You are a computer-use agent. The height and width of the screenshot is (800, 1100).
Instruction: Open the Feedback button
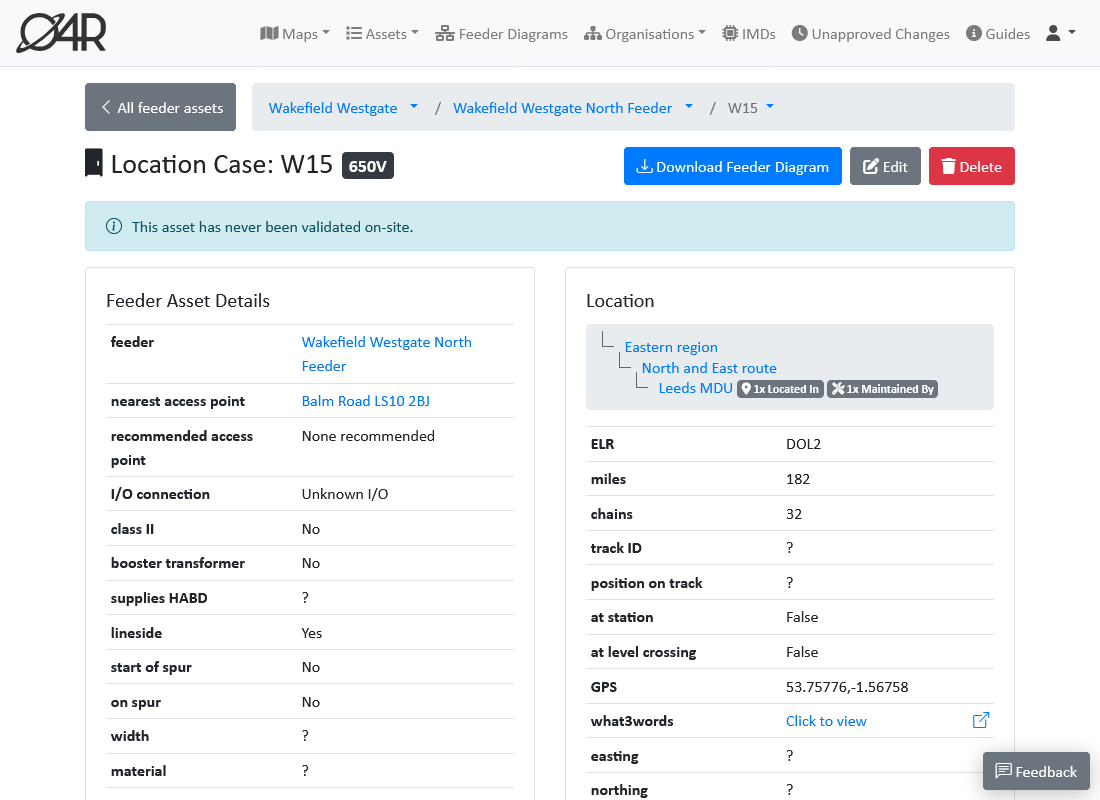(1036, 771)
